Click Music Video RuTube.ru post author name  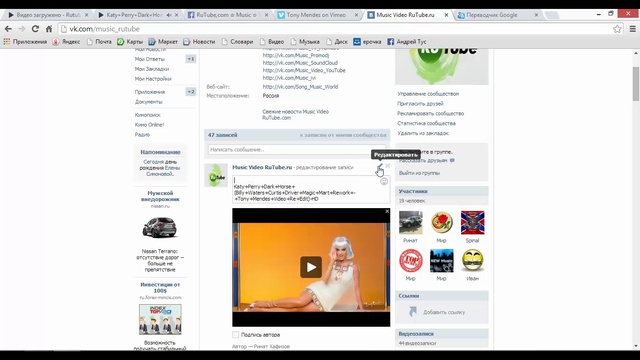tap(262, 167)
